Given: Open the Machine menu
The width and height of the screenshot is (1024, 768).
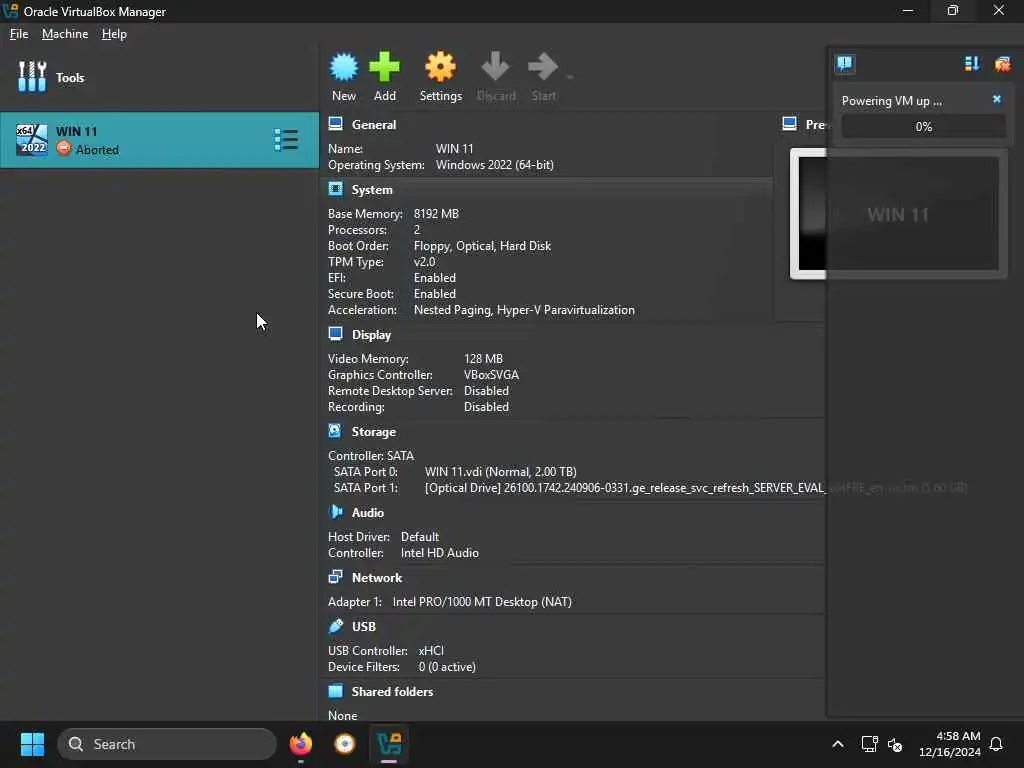Looking at the screenshot, I should tap(65, 34).
